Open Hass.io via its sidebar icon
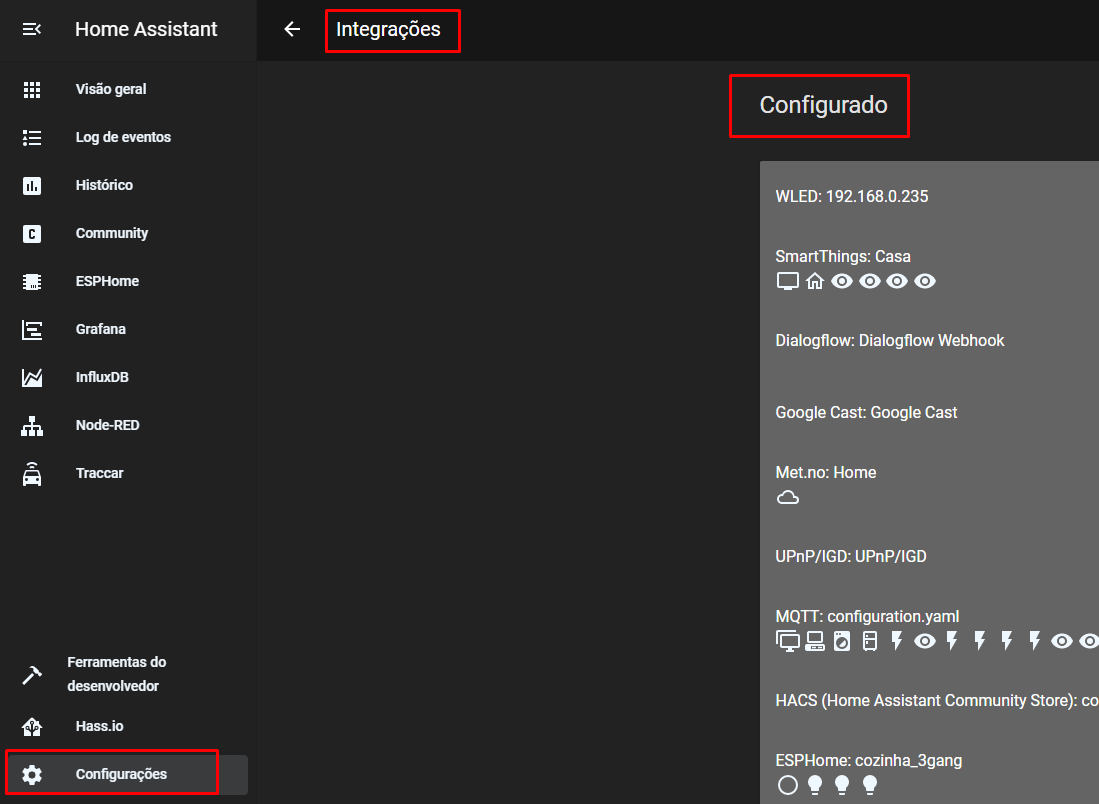 [x=32, y=727]
